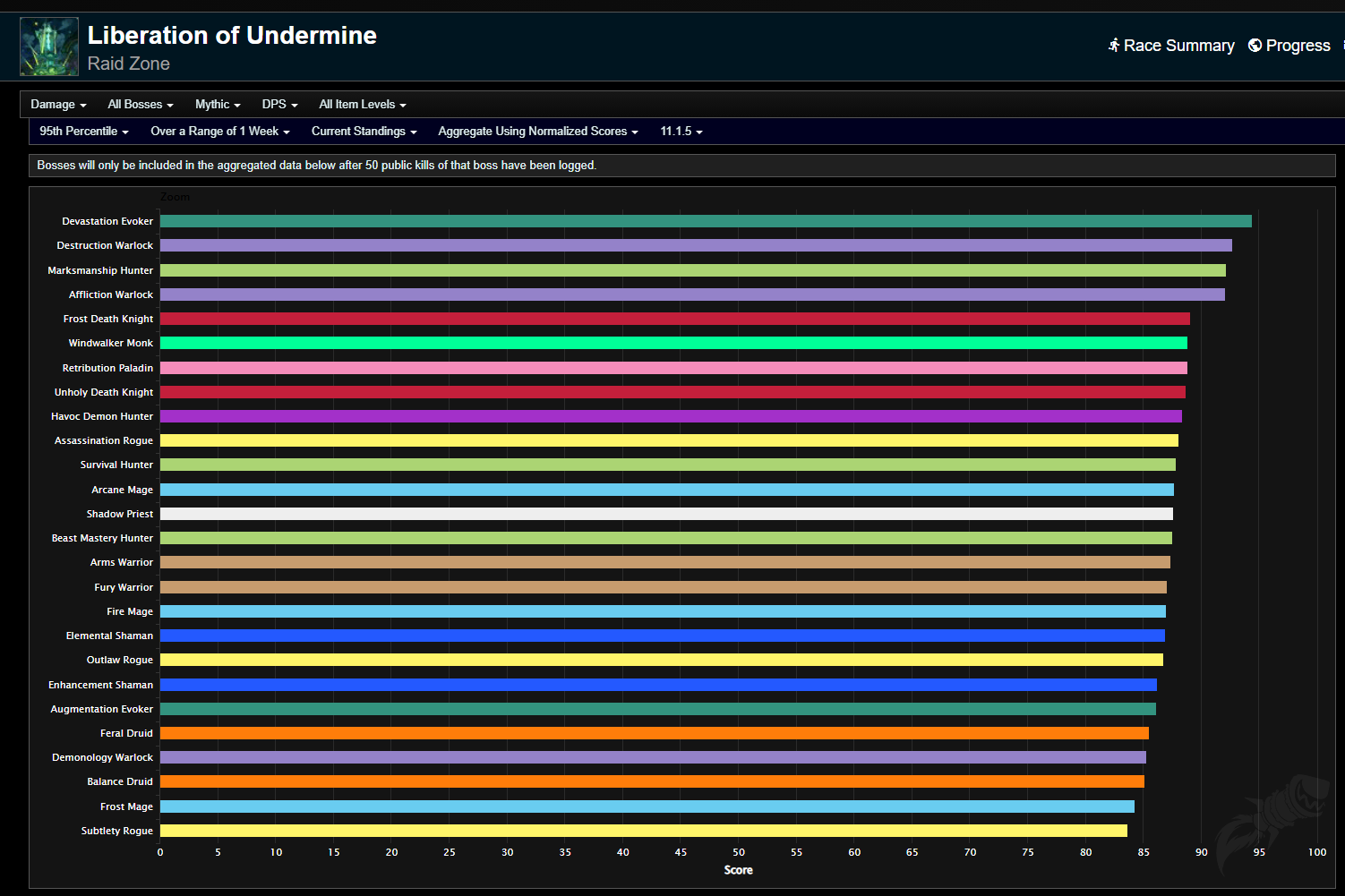Click the Windwalker Monk bar
Viewport: 1345px width, 896px height.
(x=673, y=343)
